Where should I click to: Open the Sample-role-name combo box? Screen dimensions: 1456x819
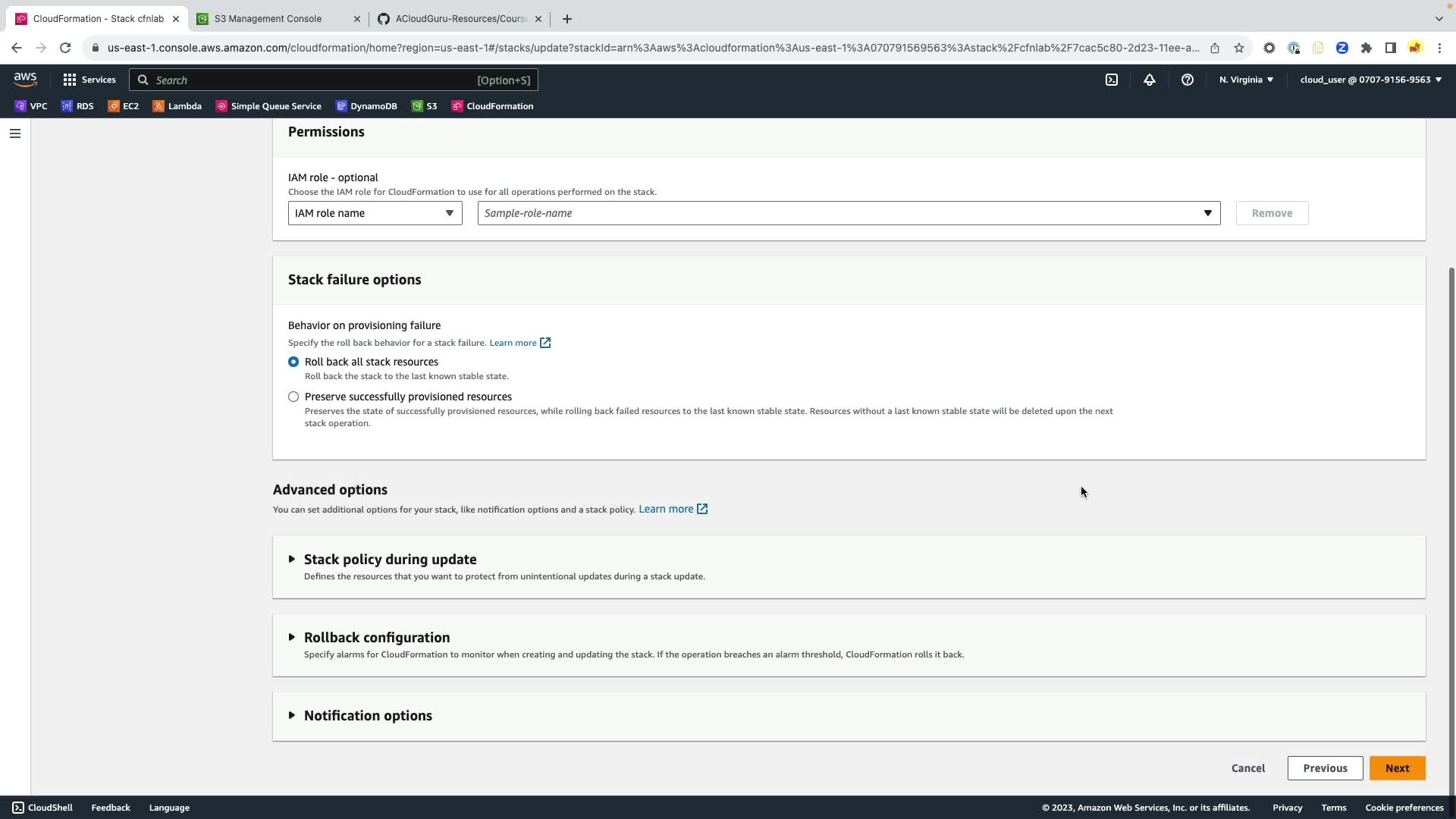848,213
